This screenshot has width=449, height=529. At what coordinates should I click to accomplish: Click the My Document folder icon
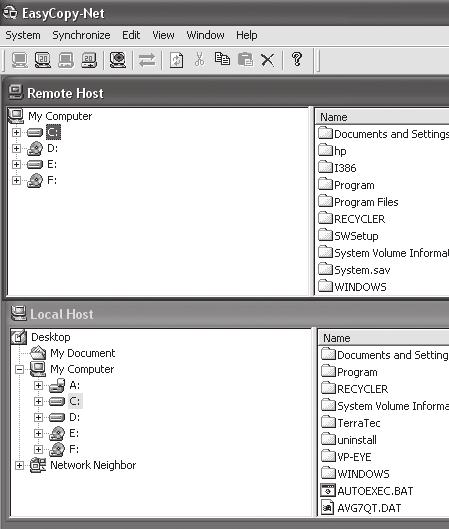38,353
